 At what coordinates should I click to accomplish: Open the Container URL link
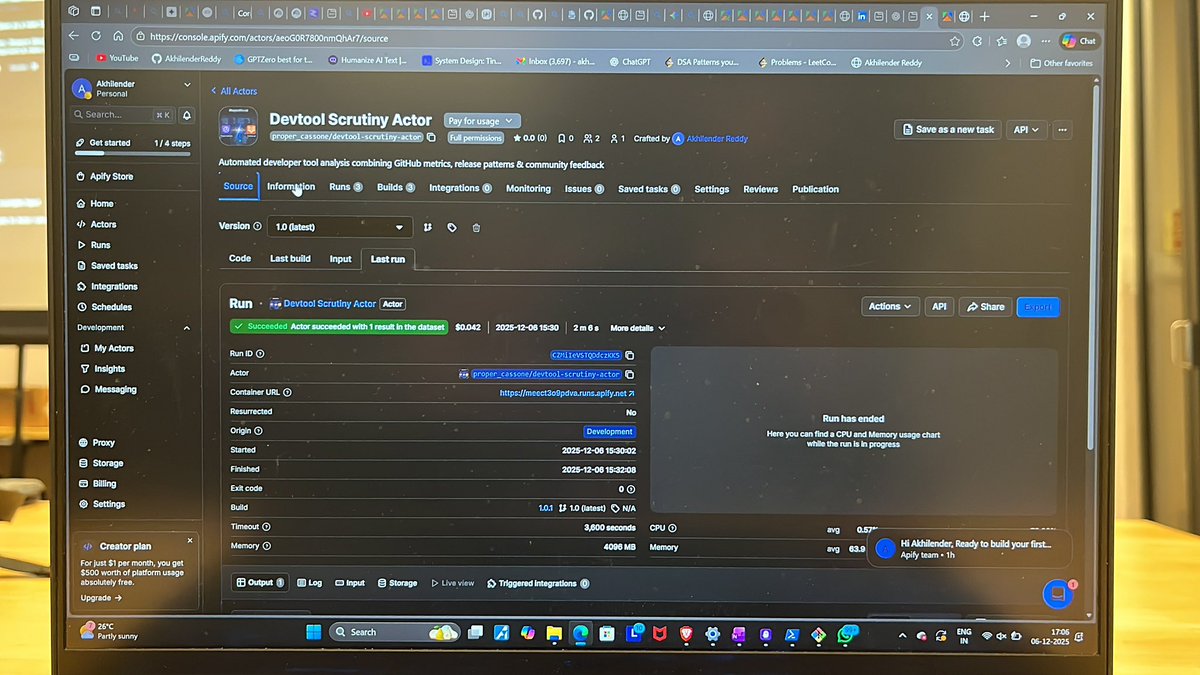(567, 393)
